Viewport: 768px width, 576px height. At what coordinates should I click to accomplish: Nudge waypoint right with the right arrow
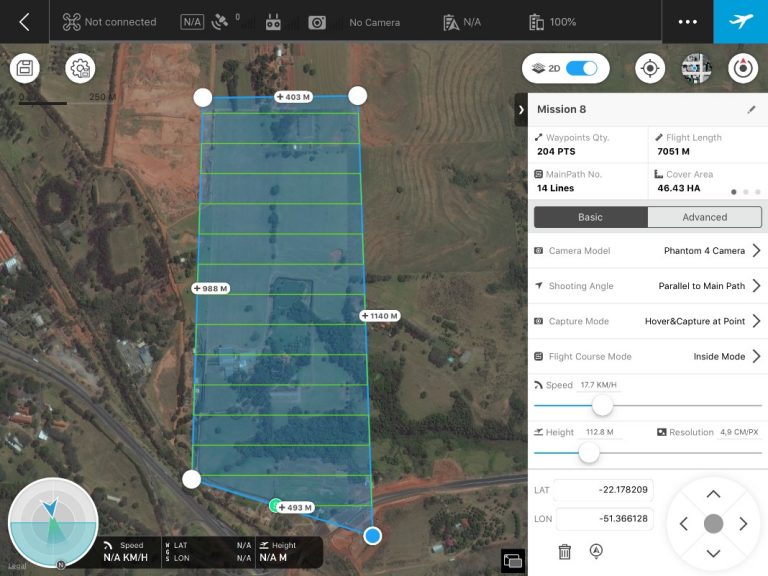743,524
